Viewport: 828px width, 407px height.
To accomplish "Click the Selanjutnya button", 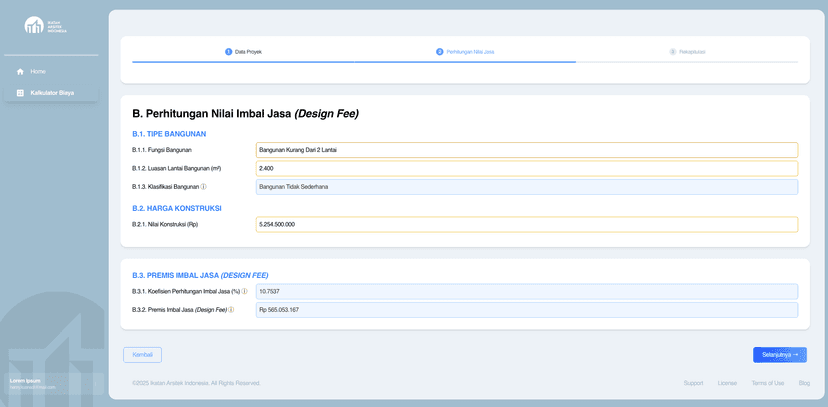I will click(780, 355).
